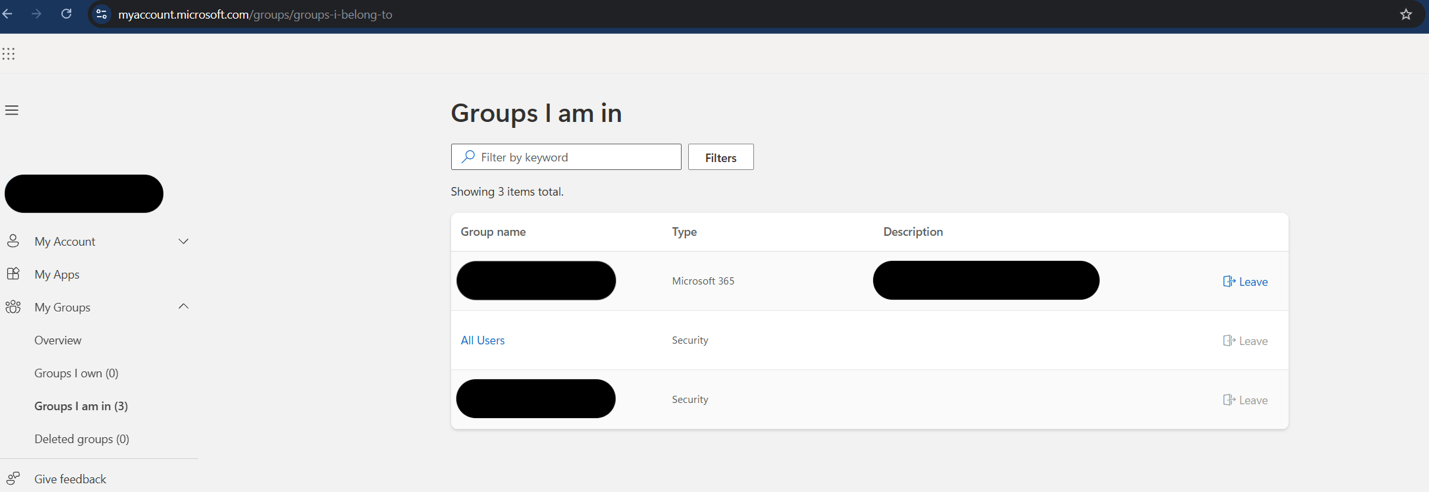The width and height of the screenshot is (1429, 492).
Task: Focus the Filter by keyword field
Action: tap(566, 157)
